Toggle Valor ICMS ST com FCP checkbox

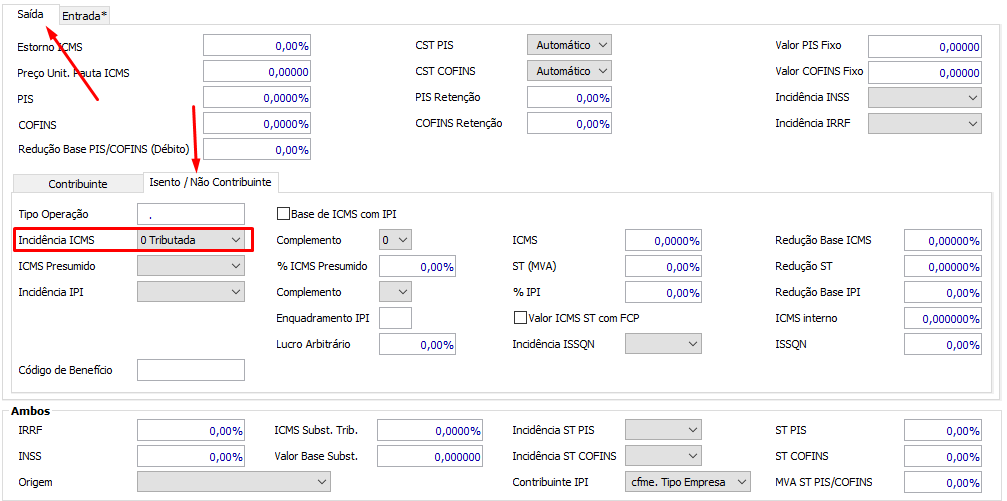(x=520, y=318)
